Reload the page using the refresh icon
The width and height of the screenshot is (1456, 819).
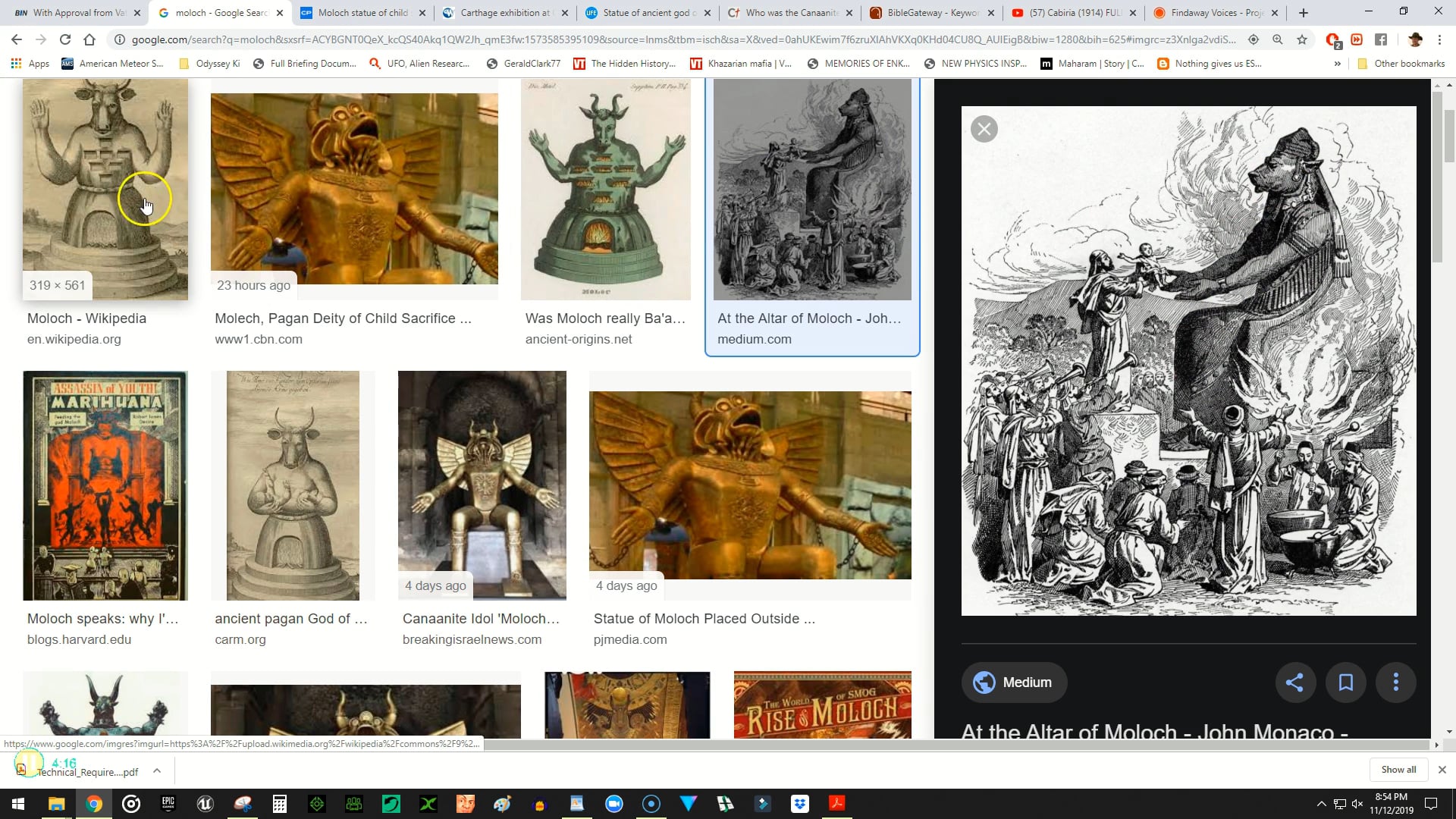65,39
